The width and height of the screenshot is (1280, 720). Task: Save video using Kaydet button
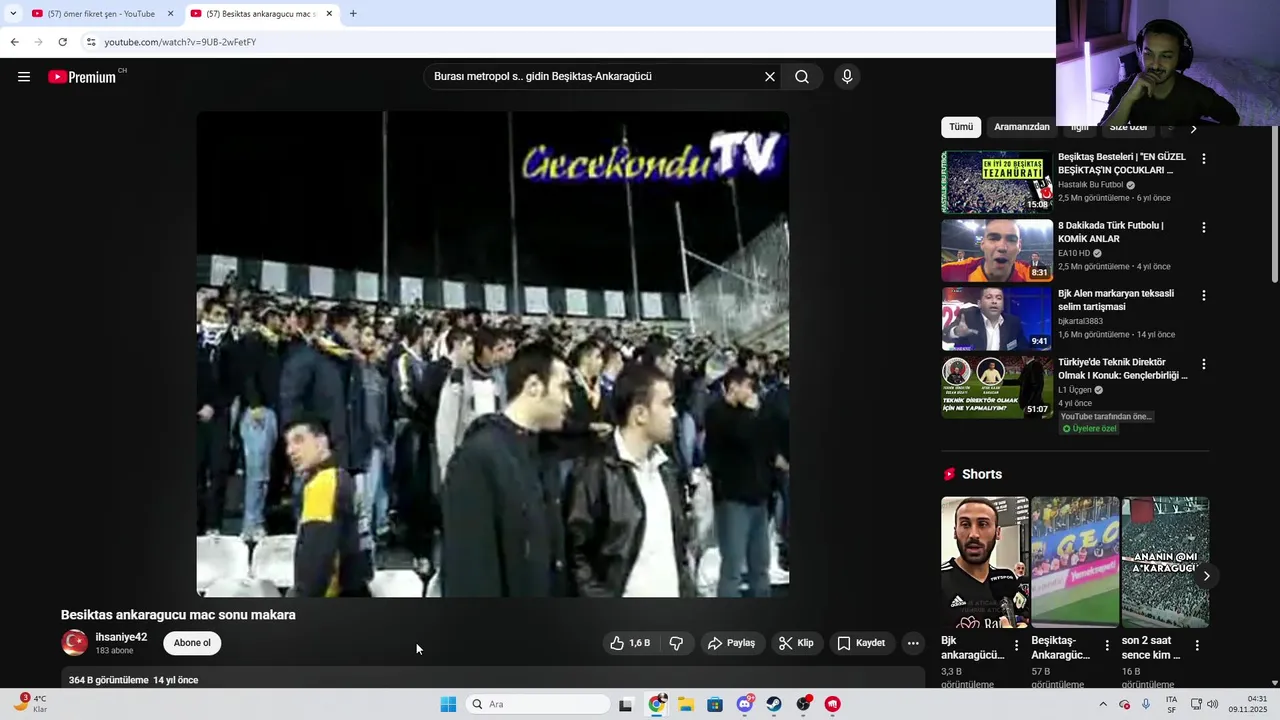[861, 643]
